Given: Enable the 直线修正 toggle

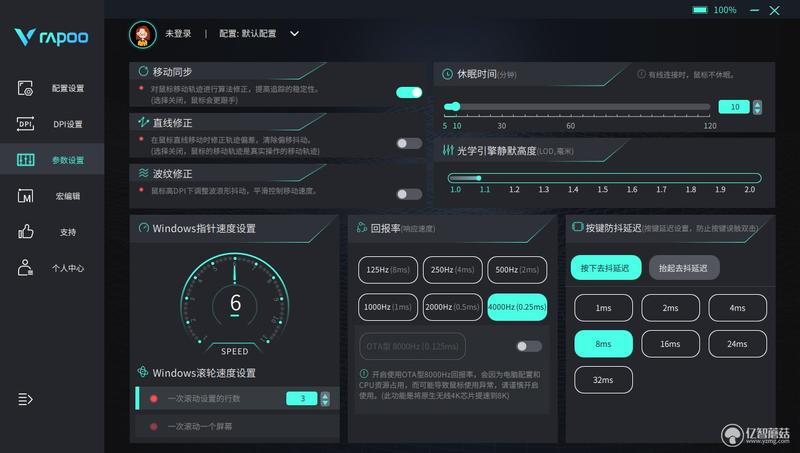Looking at the screenshot, I should click(x=409, y=143).
